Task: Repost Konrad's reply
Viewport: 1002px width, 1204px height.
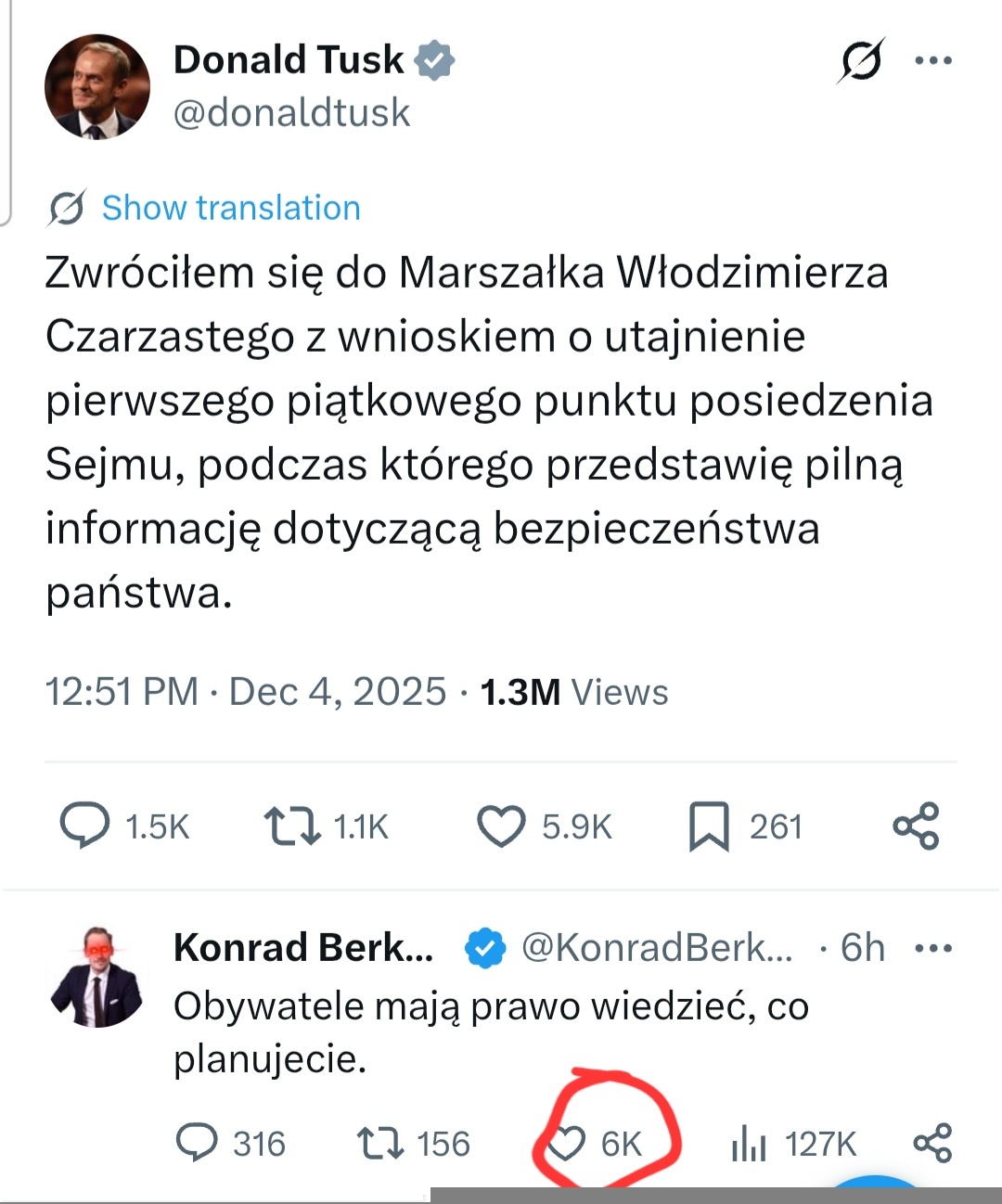Action: (380, 1143)
